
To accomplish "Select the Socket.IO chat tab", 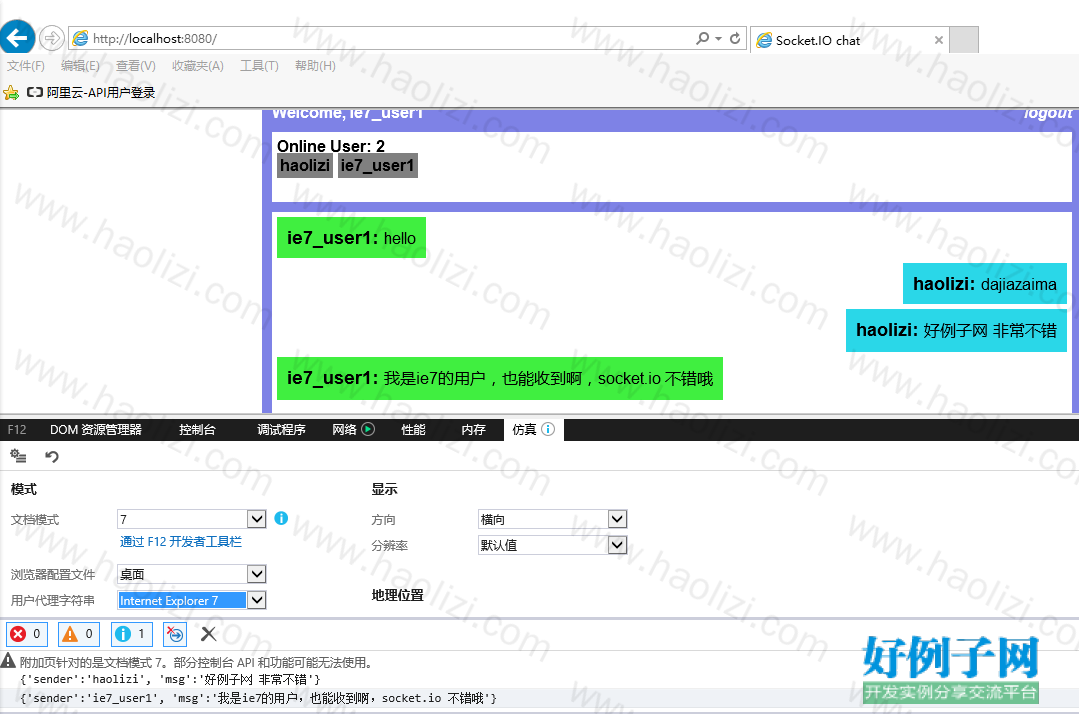I will pos(849,40).
